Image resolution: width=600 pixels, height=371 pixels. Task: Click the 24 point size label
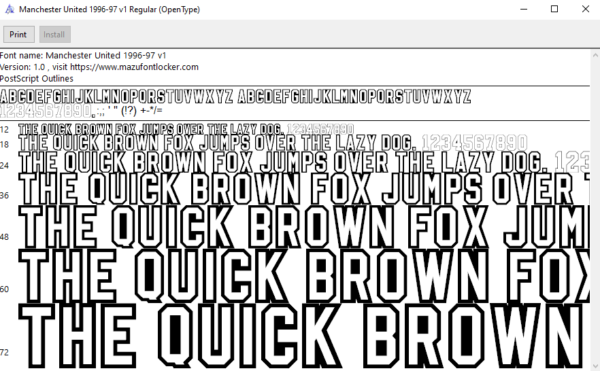point(5,166)
